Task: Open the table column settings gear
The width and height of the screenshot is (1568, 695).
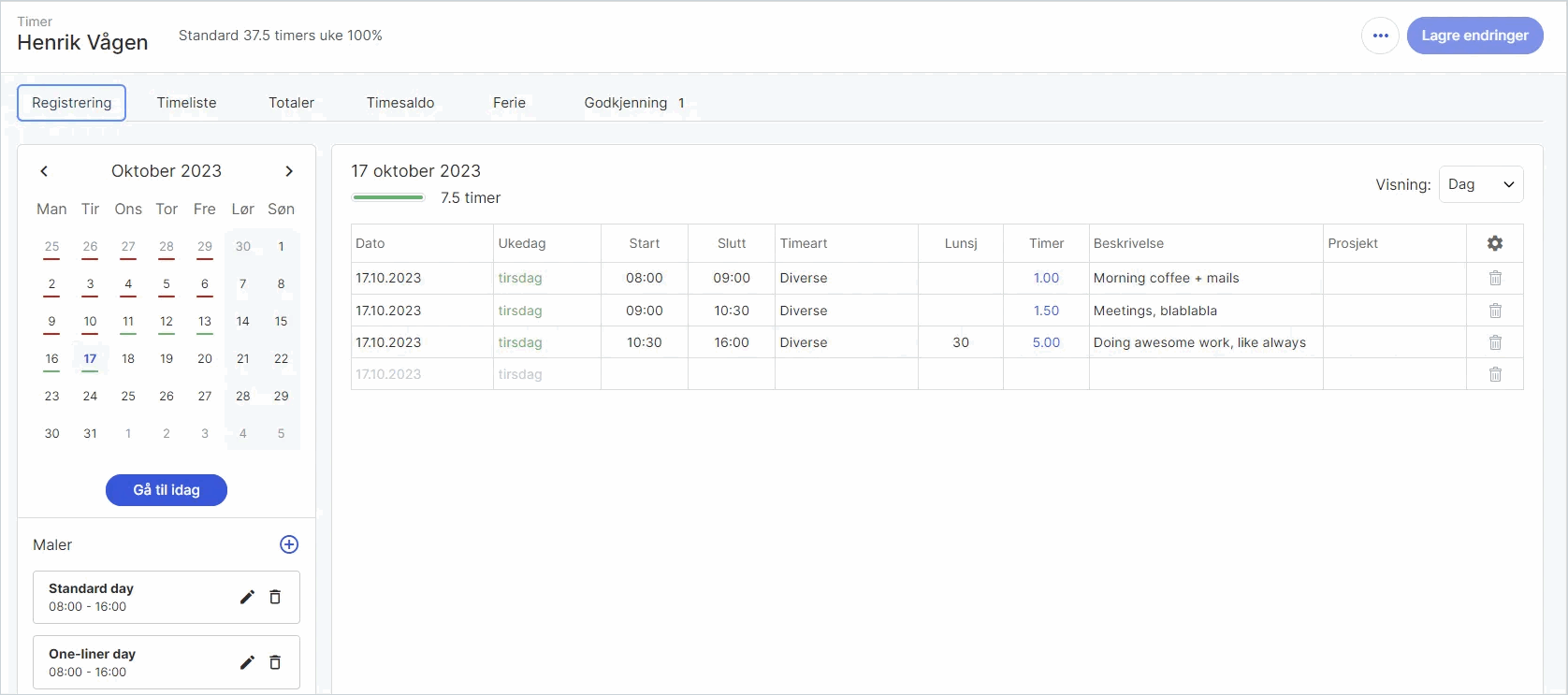Action: tap(1495, 243)
